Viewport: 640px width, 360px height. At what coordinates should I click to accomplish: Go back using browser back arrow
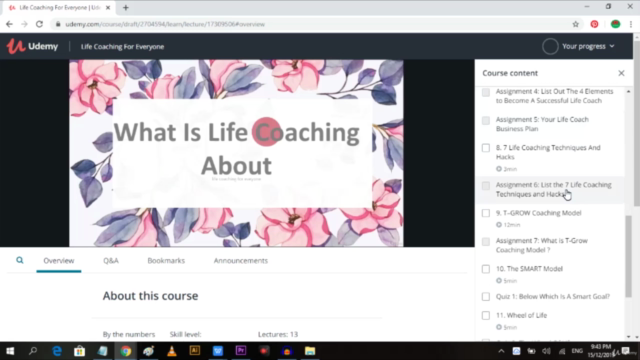tap(9, 24)
